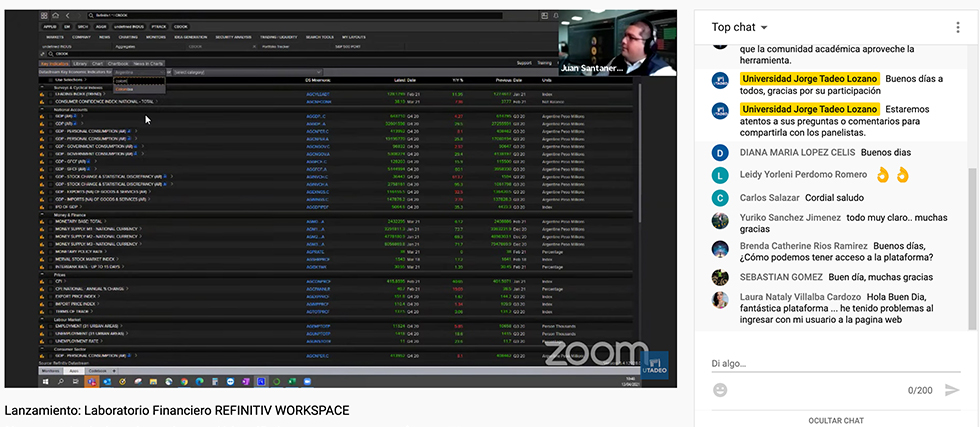Open the Top chat dropdown
The height and width of the screenshot is (427, 980).
click(x=740, y=27)
